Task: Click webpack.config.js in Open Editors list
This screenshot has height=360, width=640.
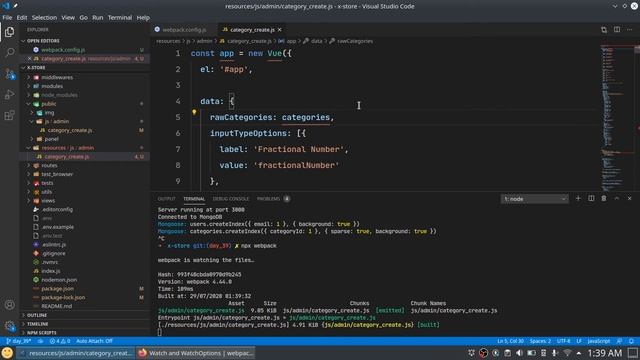Action: 63,50
